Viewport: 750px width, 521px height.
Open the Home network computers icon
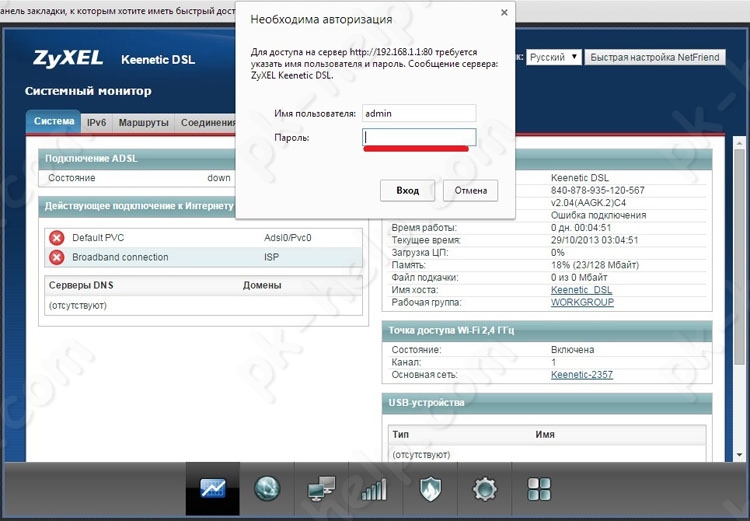click(x=321, y=489)
